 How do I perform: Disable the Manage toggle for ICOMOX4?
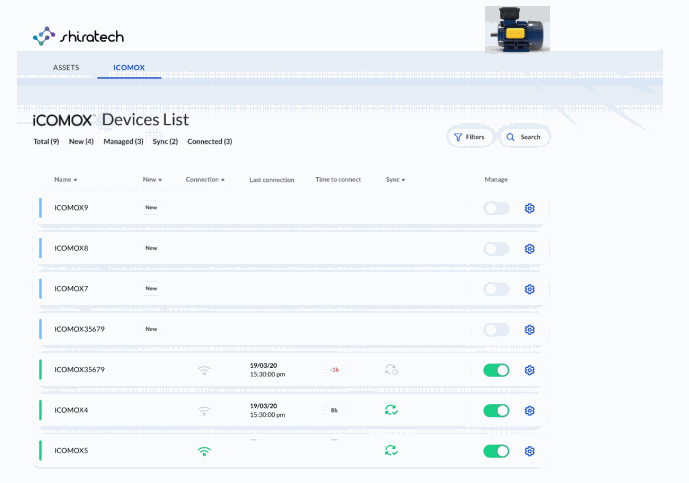coord(496,410)
